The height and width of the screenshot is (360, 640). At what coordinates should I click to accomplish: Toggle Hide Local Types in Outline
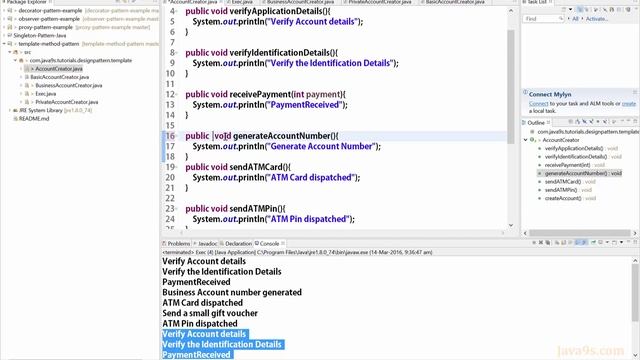coord(604,122)
